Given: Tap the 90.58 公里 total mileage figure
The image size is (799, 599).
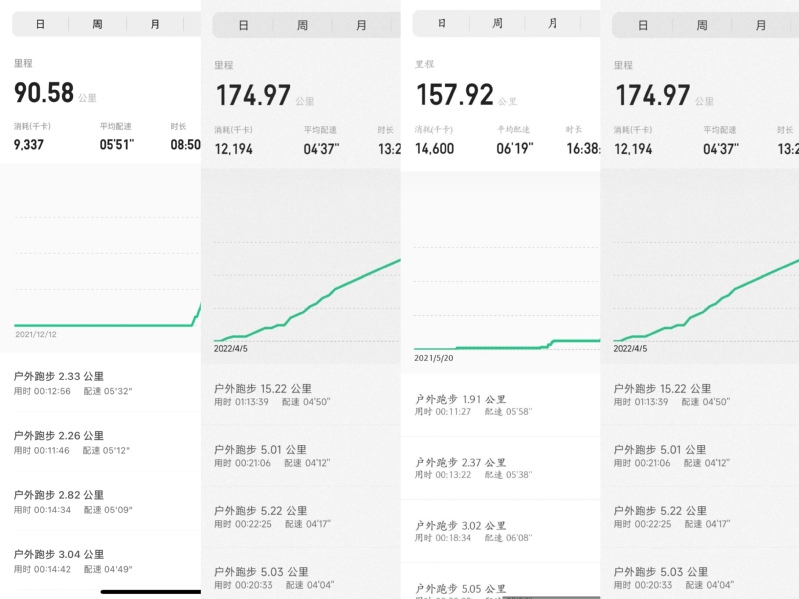Looking at the screenshot, I should pyautogui.click(x=55, y=93).
